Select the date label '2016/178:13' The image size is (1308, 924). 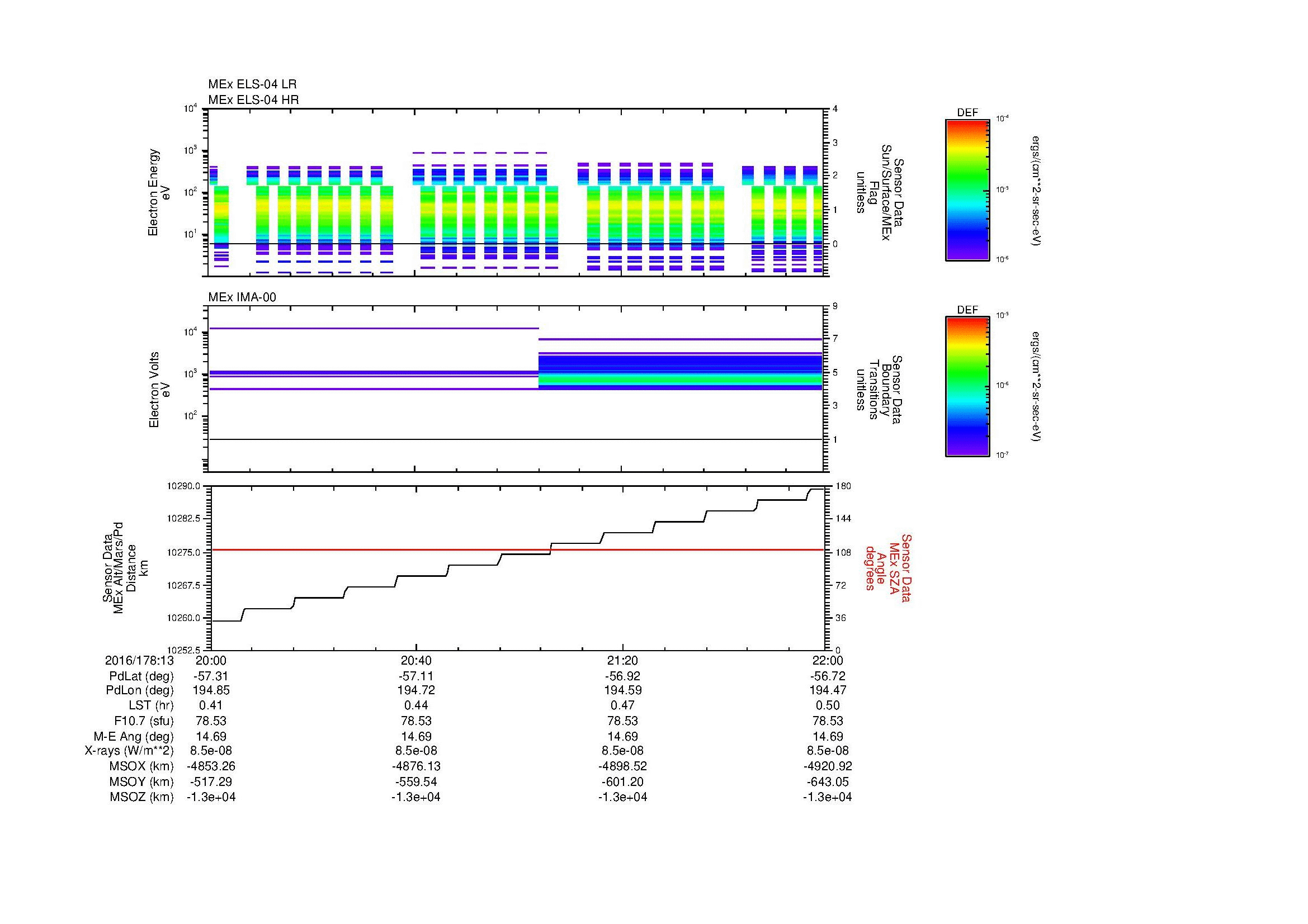[140, 660]
